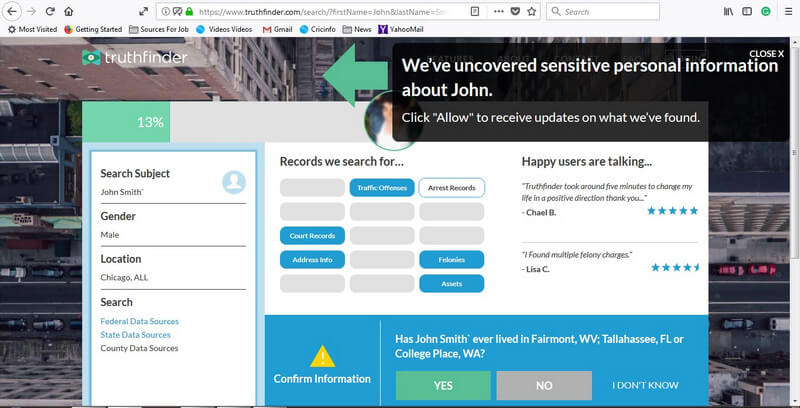The image size is (800, 408).
Task: Open Federal Data Sources link
Action: (x=142, y=321)
